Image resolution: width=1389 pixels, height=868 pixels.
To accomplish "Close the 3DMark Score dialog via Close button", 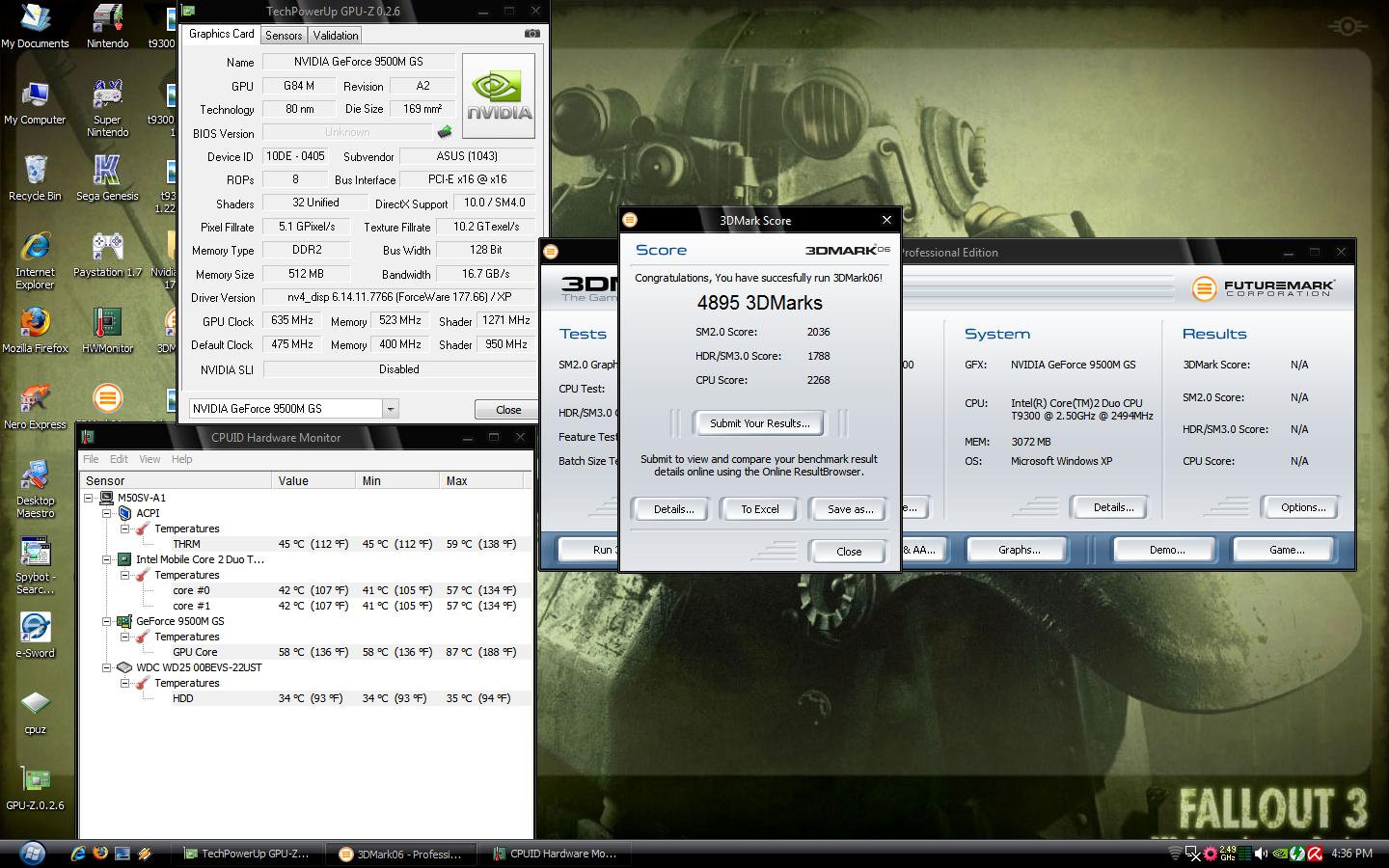I will (849, 552).
